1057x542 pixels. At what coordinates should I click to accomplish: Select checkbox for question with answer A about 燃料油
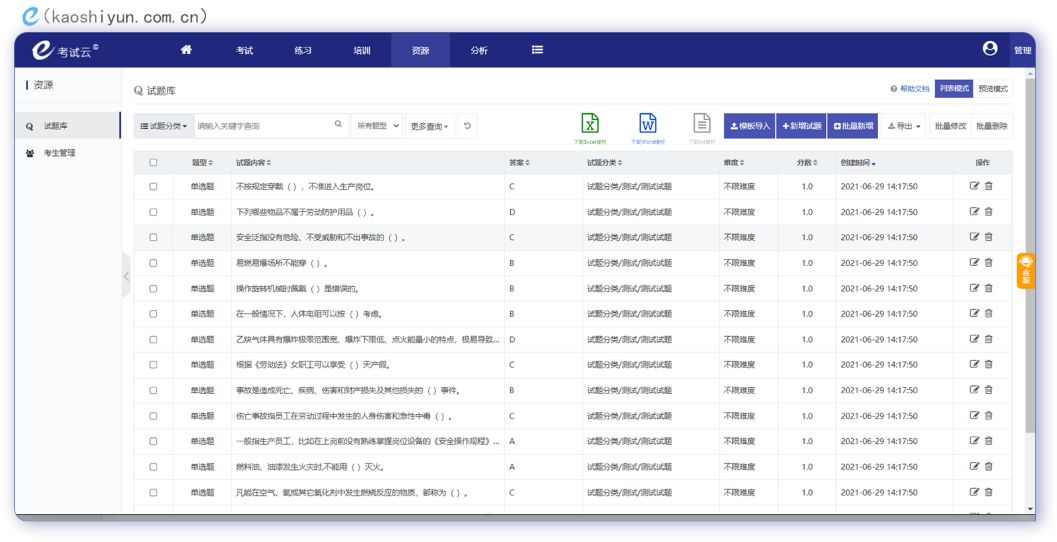coord(153,467)
